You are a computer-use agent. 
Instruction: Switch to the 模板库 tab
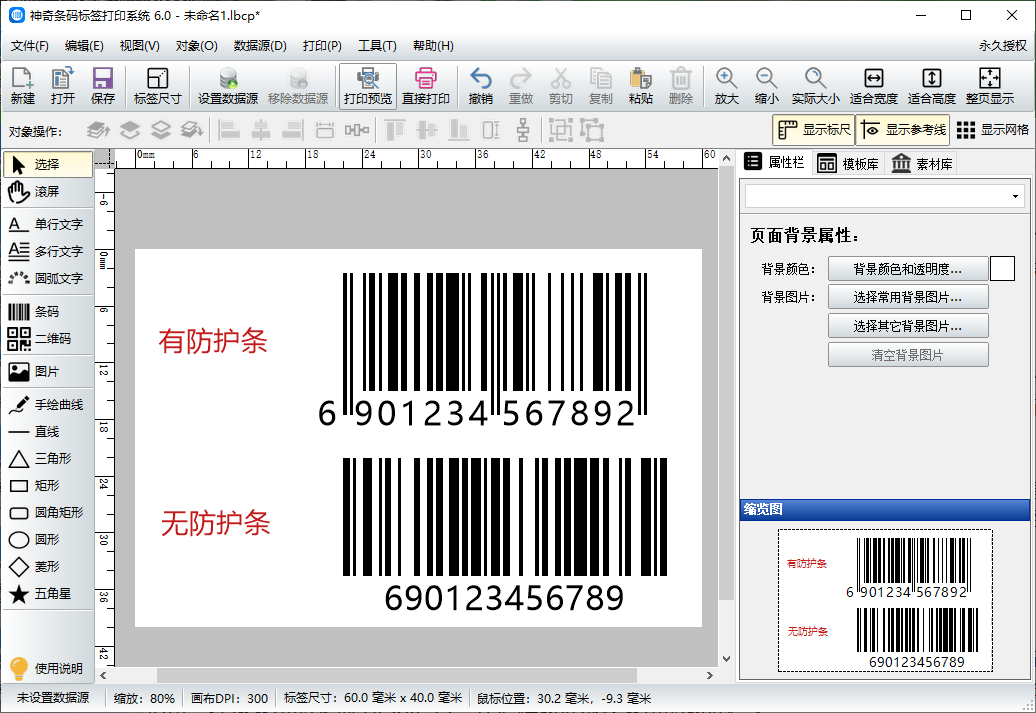tap(848, 163)
